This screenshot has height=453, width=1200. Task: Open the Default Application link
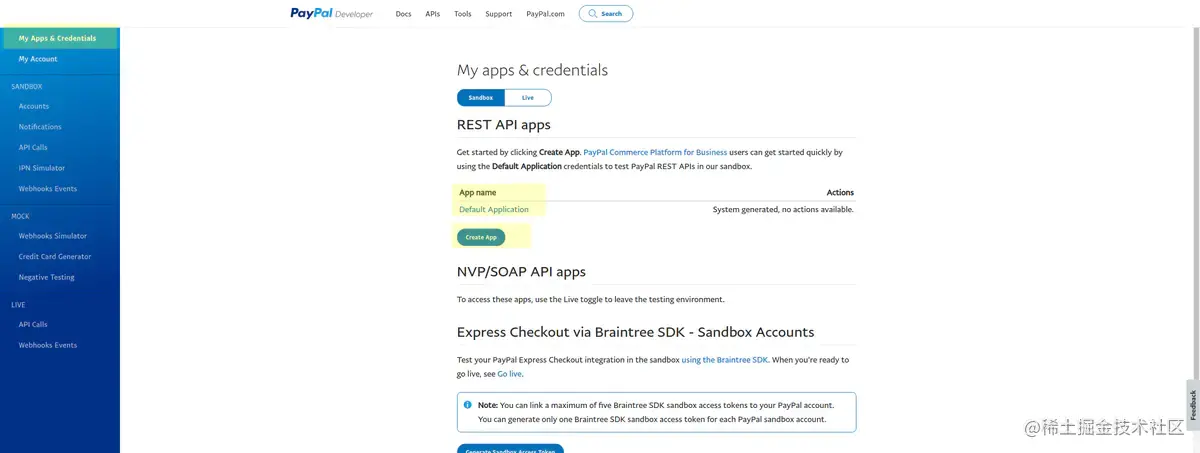click(x=494, y=210)
